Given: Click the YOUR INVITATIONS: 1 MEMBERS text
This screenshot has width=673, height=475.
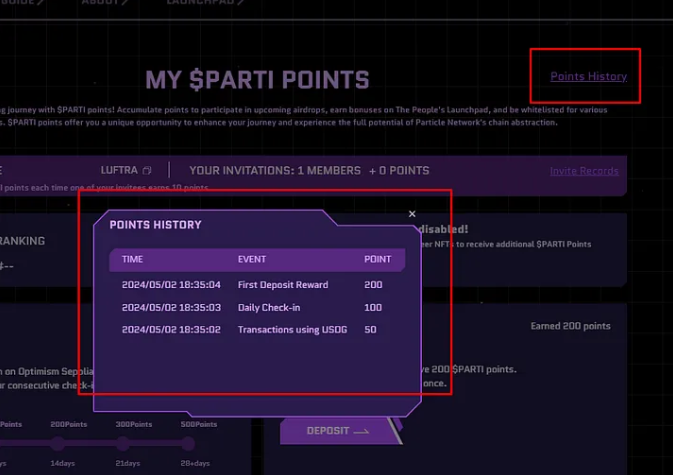Looking at the screenshot, I should 275,171.
